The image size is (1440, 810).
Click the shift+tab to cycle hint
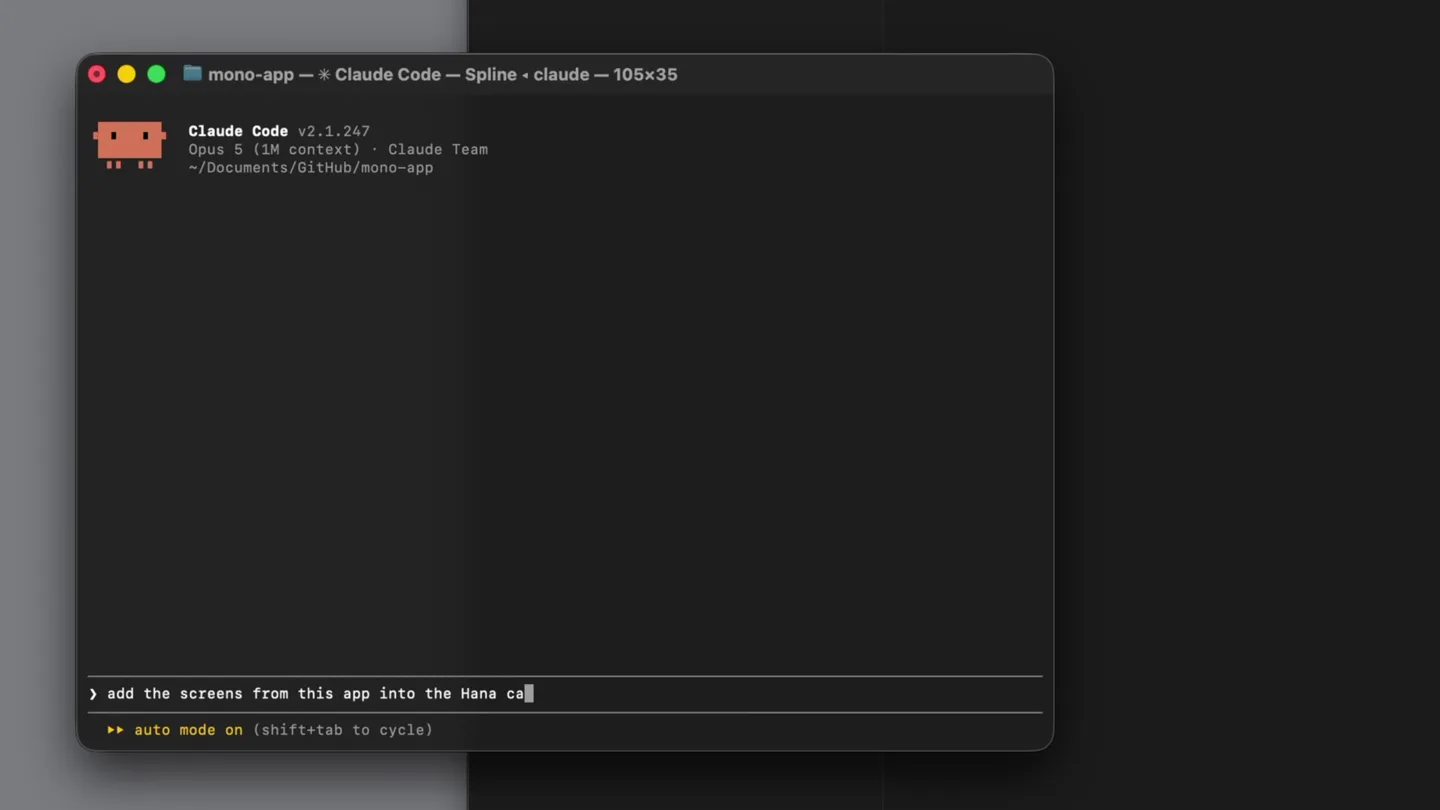click(343, 730)
